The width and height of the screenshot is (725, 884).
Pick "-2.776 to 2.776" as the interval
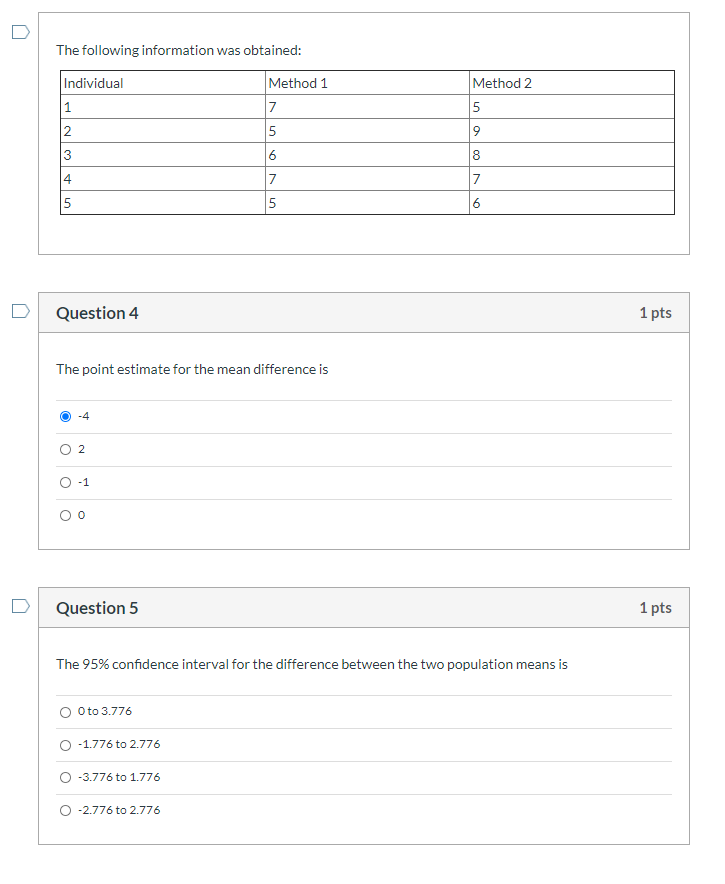click(64, 809)
